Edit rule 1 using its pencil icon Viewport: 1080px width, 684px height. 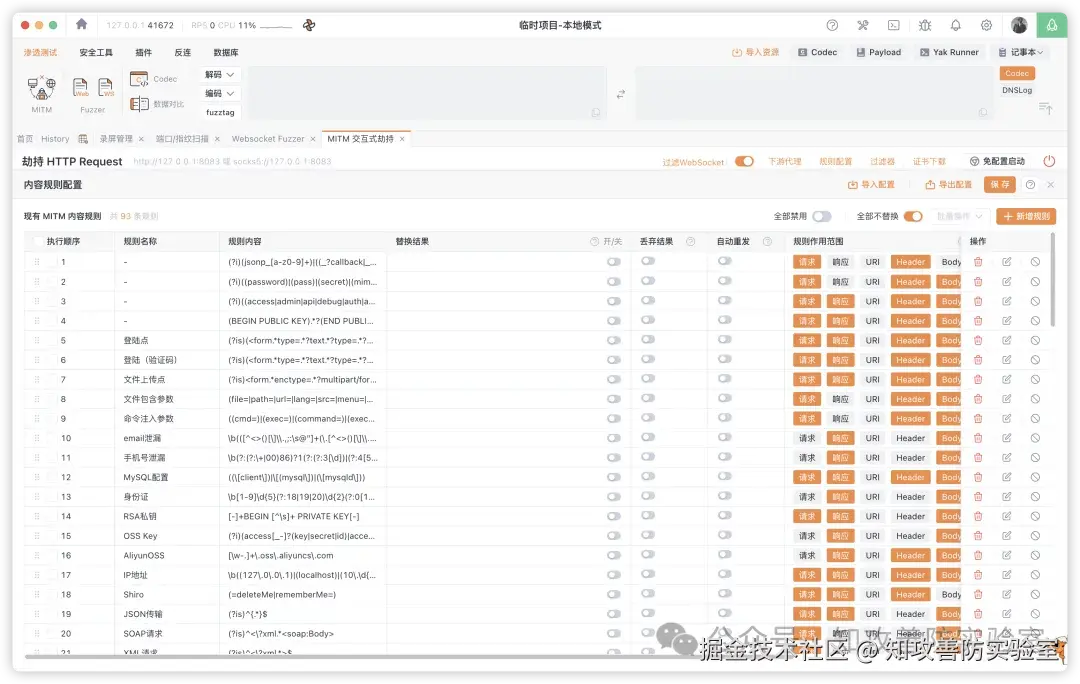tap(1007, 261)
